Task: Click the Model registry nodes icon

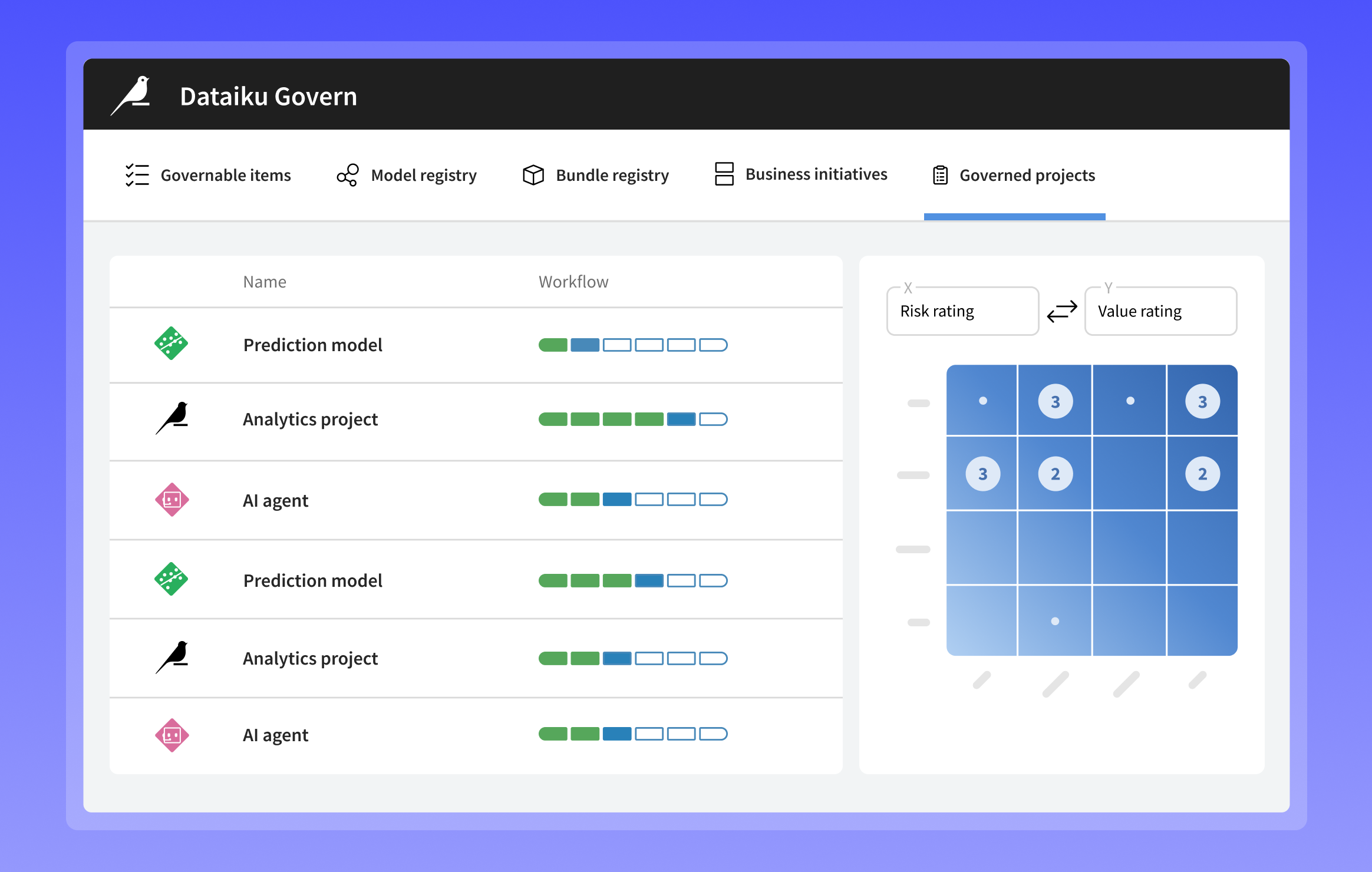Action: coord(348,175)
